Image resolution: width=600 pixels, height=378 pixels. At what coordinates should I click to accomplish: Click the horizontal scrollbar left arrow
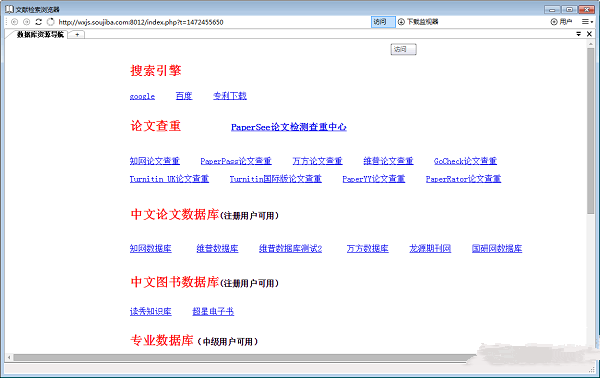tap(9, 358)
